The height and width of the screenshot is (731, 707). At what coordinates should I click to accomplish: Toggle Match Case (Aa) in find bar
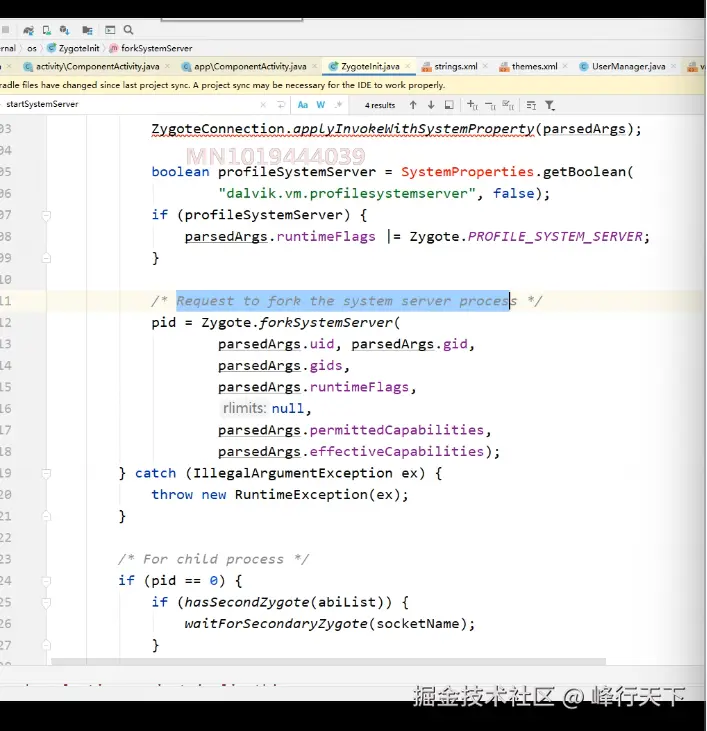click(x=303, y=105)
